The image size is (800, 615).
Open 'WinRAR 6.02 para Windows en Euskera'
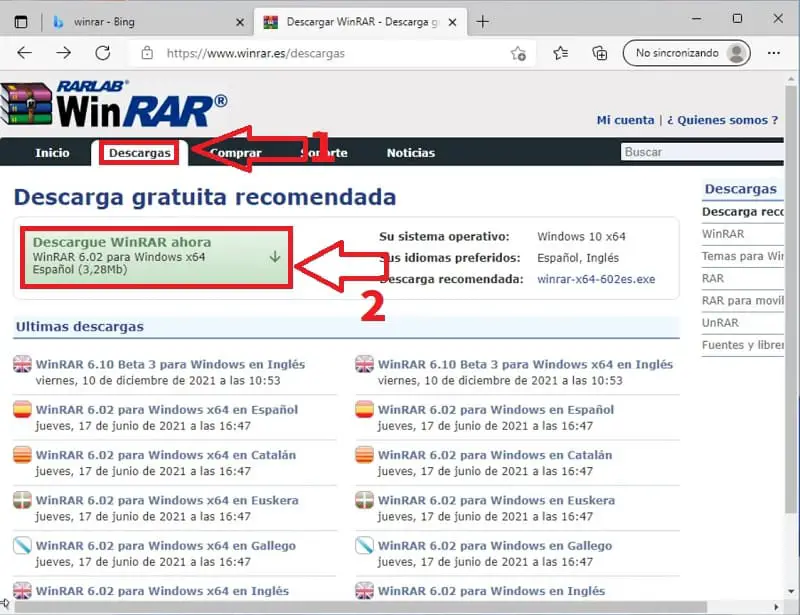[496, 501]
